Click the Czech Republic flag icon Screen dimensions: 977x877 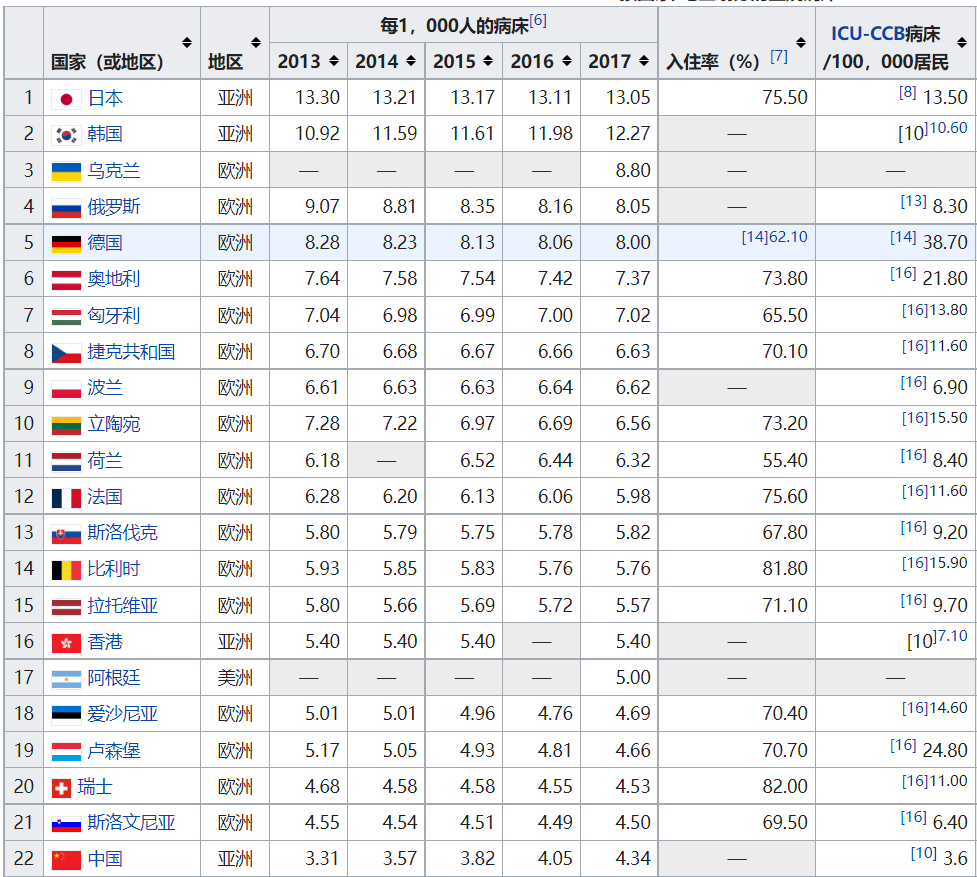pos(66,353)
